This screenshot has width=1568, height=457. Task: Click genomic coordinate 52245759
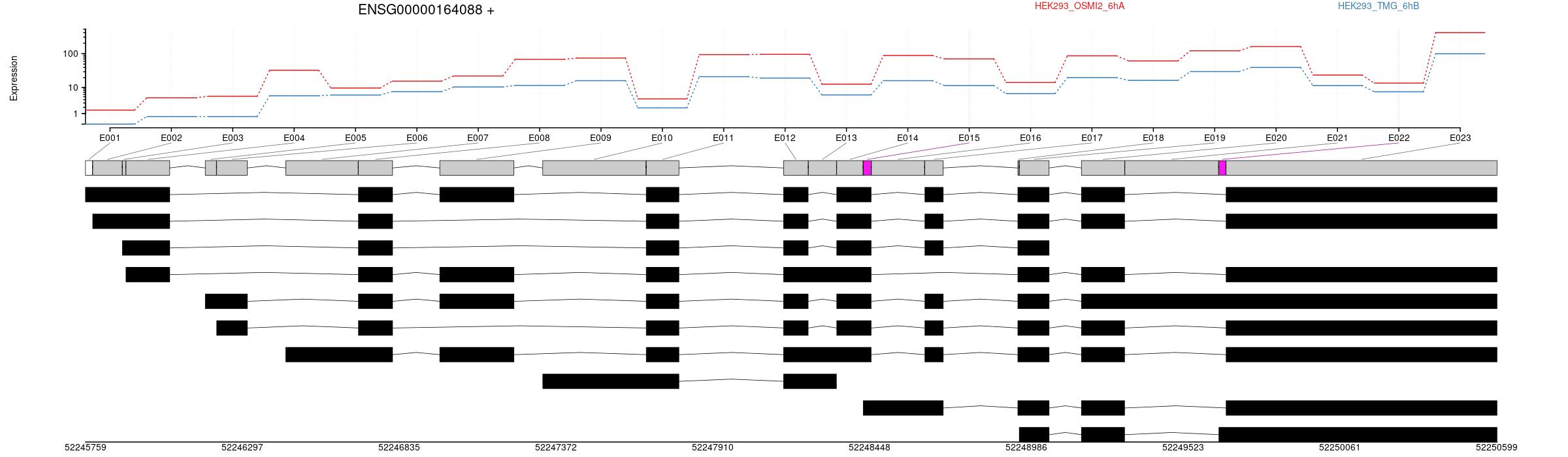click(86, 447)
